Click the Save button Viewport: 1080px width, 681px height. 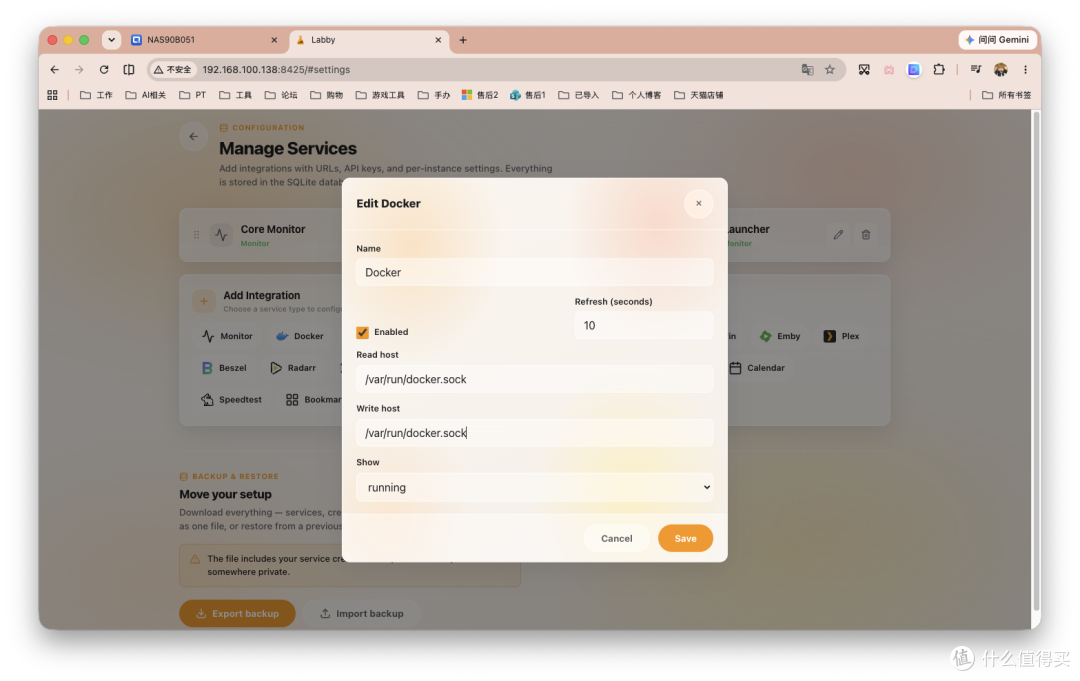click(685, 538)
